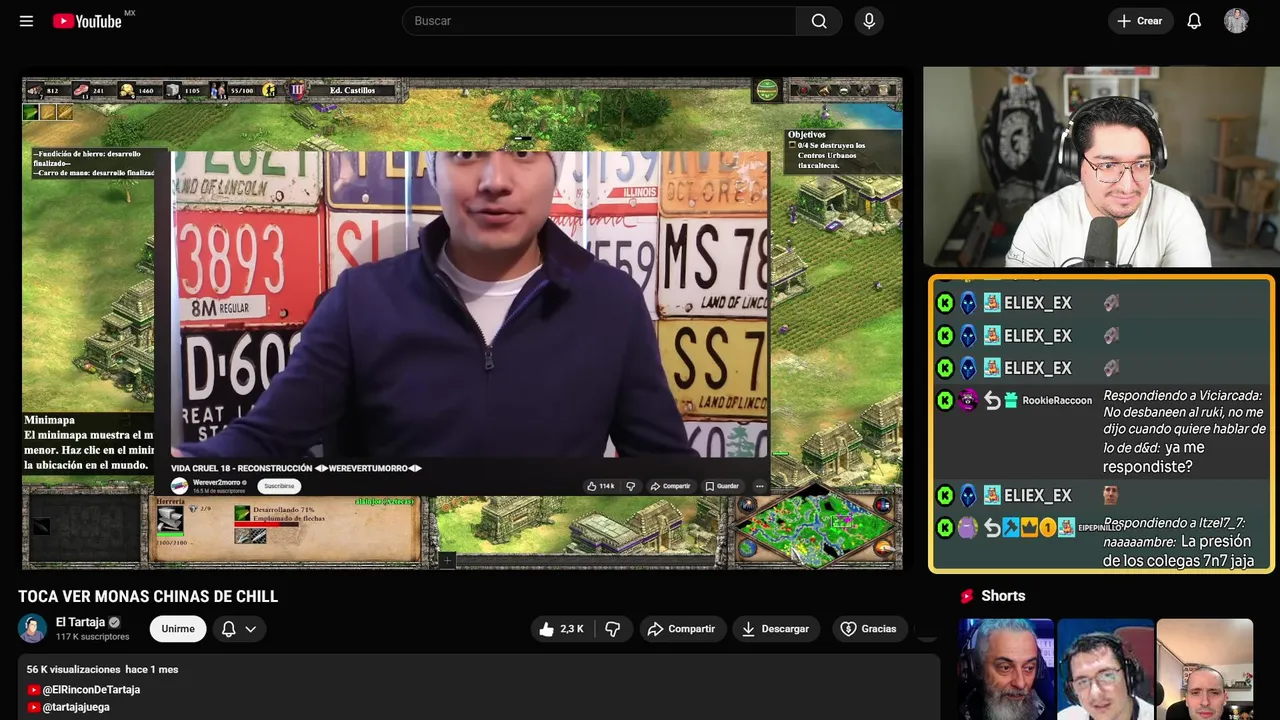Click the game objectives globe icon

[767, 90]
